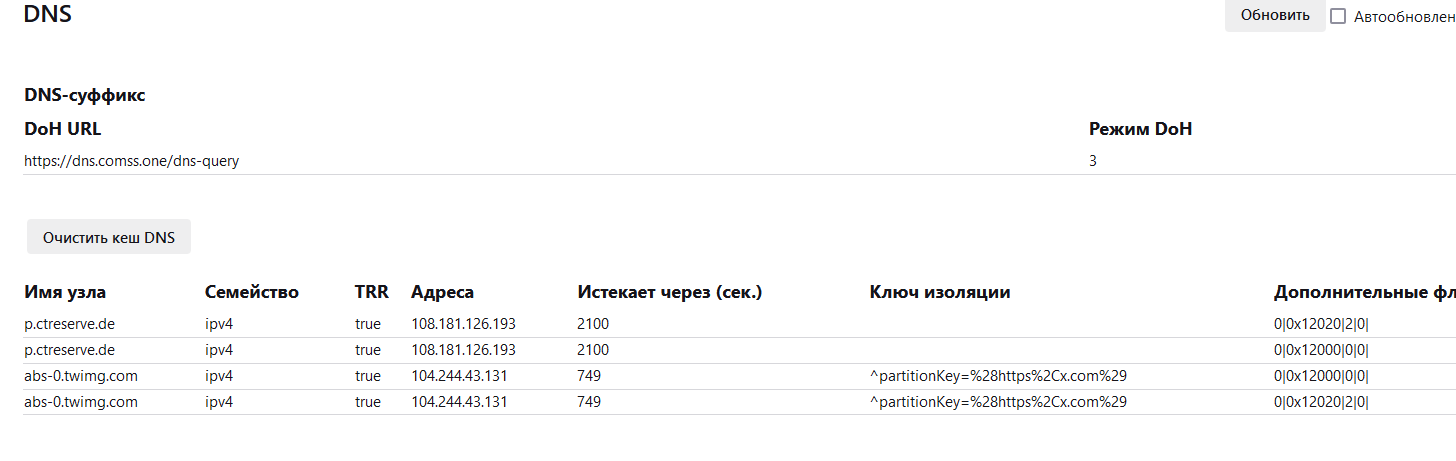The height and width of the screenshot is (461, 1456).
Task: Click the partitionKey value in the third row
Action: pos(998,376)
